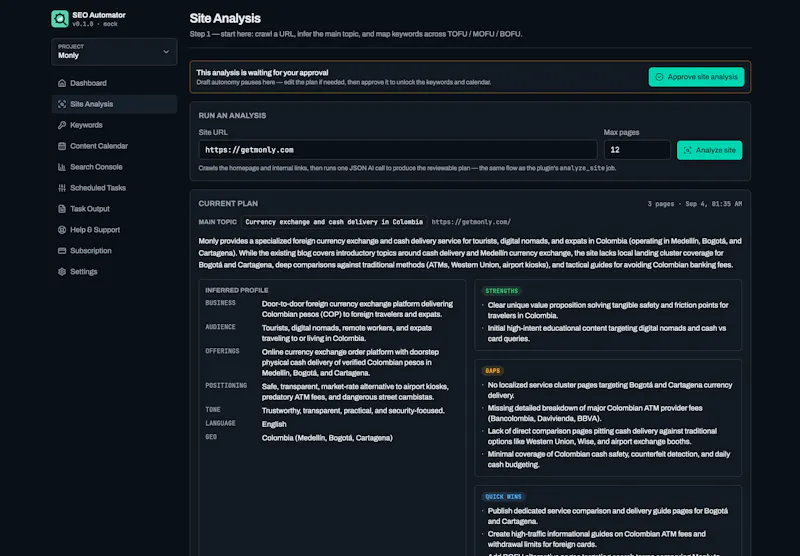Click the RUN AN ANALYSIS section header
The image size is (800, 556).
(x=232, y=116)
